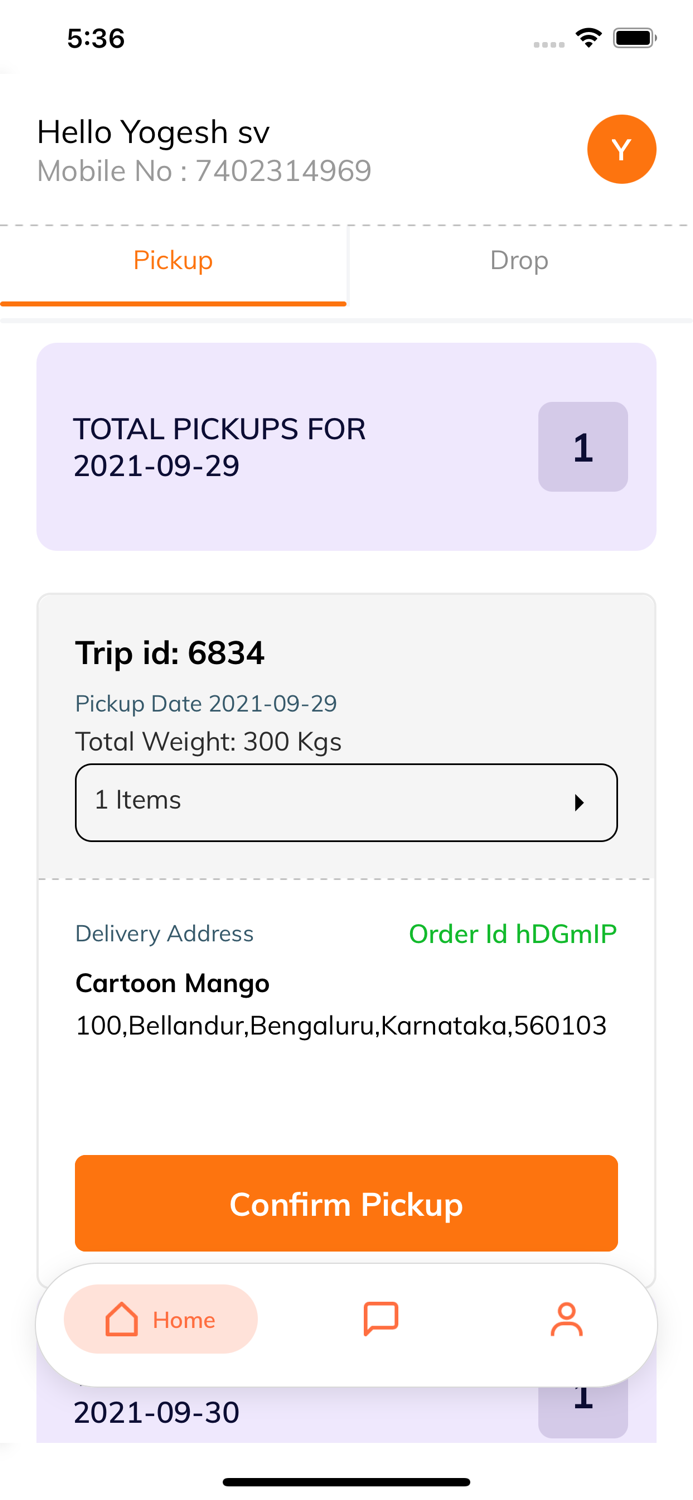Open the 1 Items dropdown box
The height and width of the screenshot is (1500, 693).
(346, 802)
